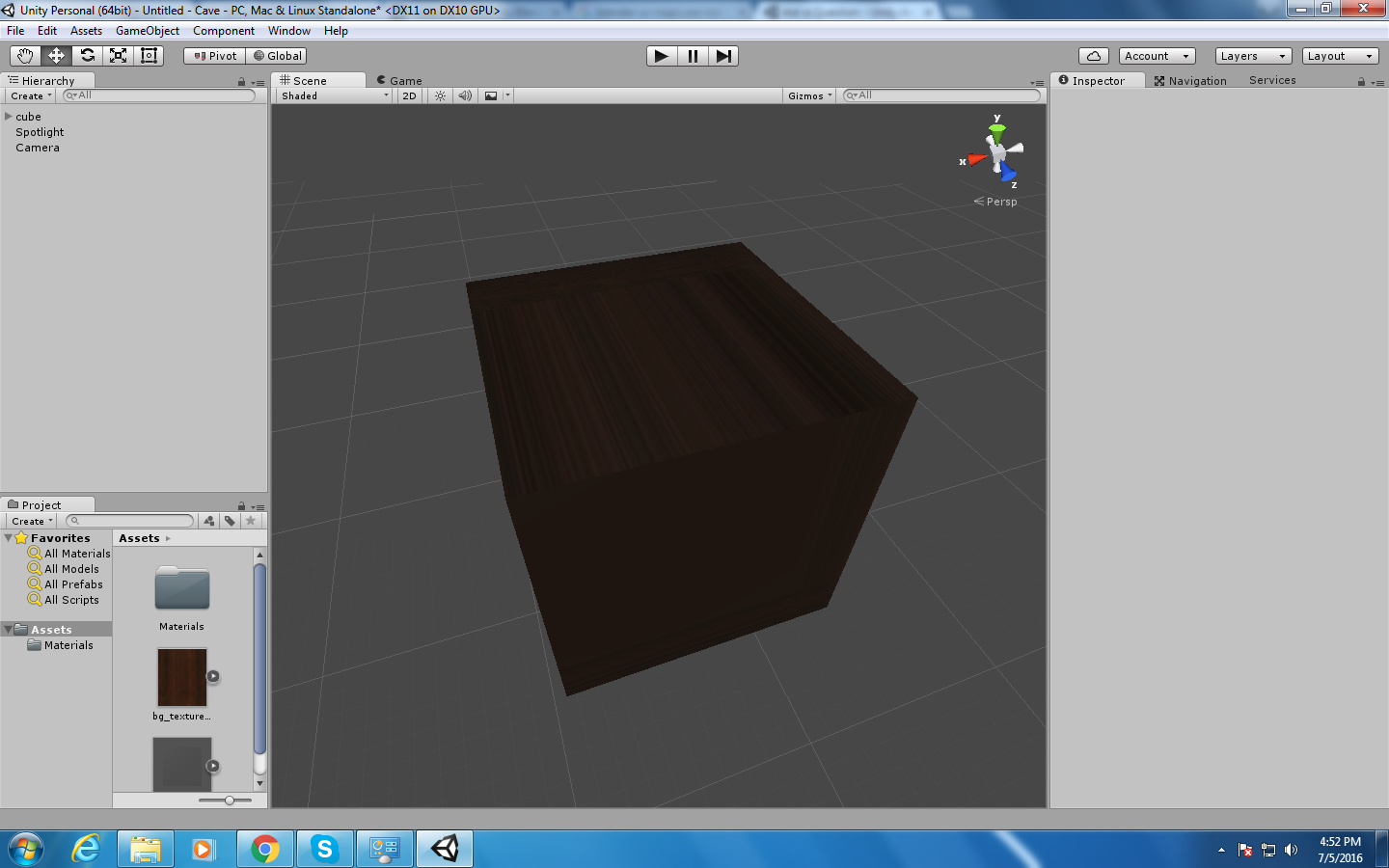1389x868 pixels.
Task: Select the Rotate tool
Action: pos(88,56)
